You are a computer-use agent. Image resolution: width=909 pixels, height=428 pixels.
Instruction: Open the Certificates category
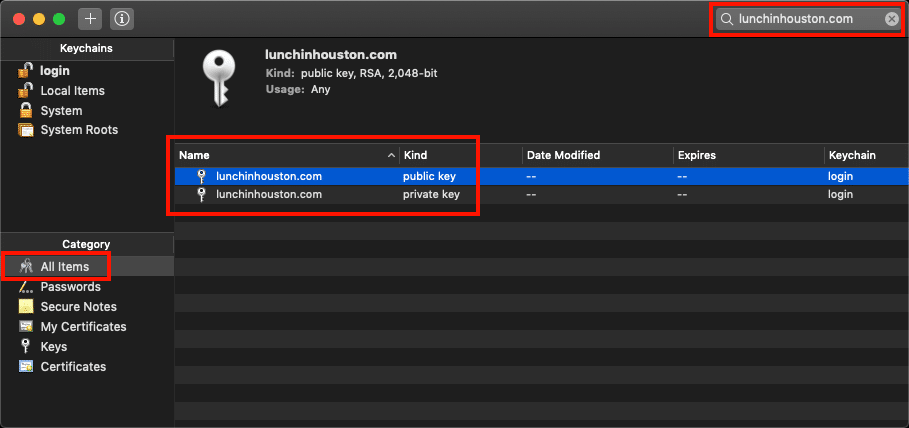[73, 367]
